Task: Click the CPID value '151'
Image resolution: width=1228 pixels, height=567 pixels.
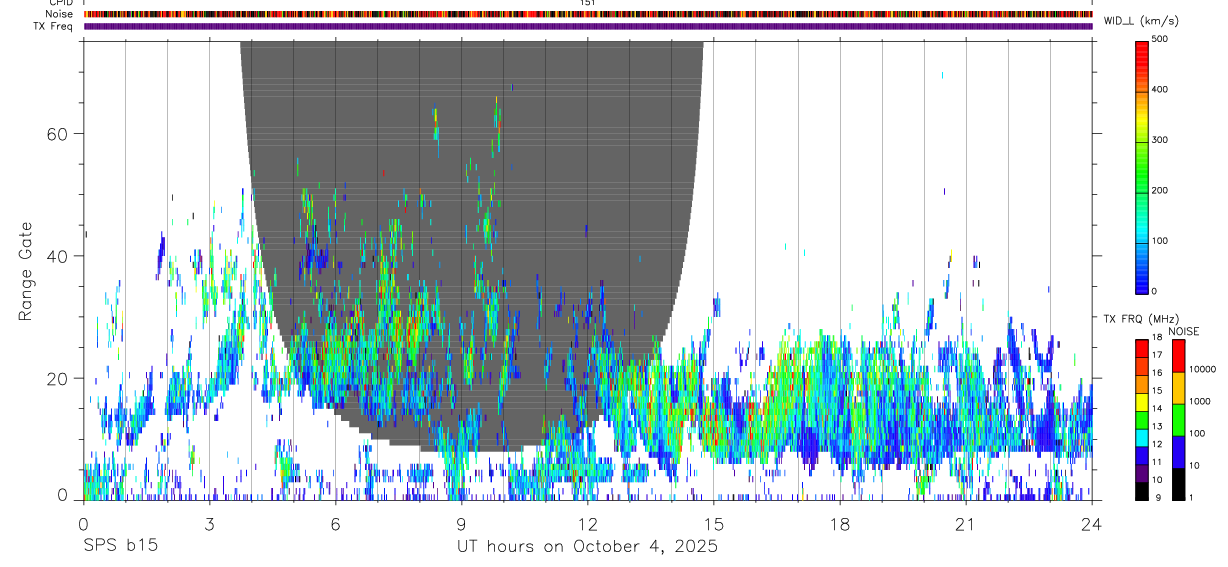Action: tap(588, 3)
